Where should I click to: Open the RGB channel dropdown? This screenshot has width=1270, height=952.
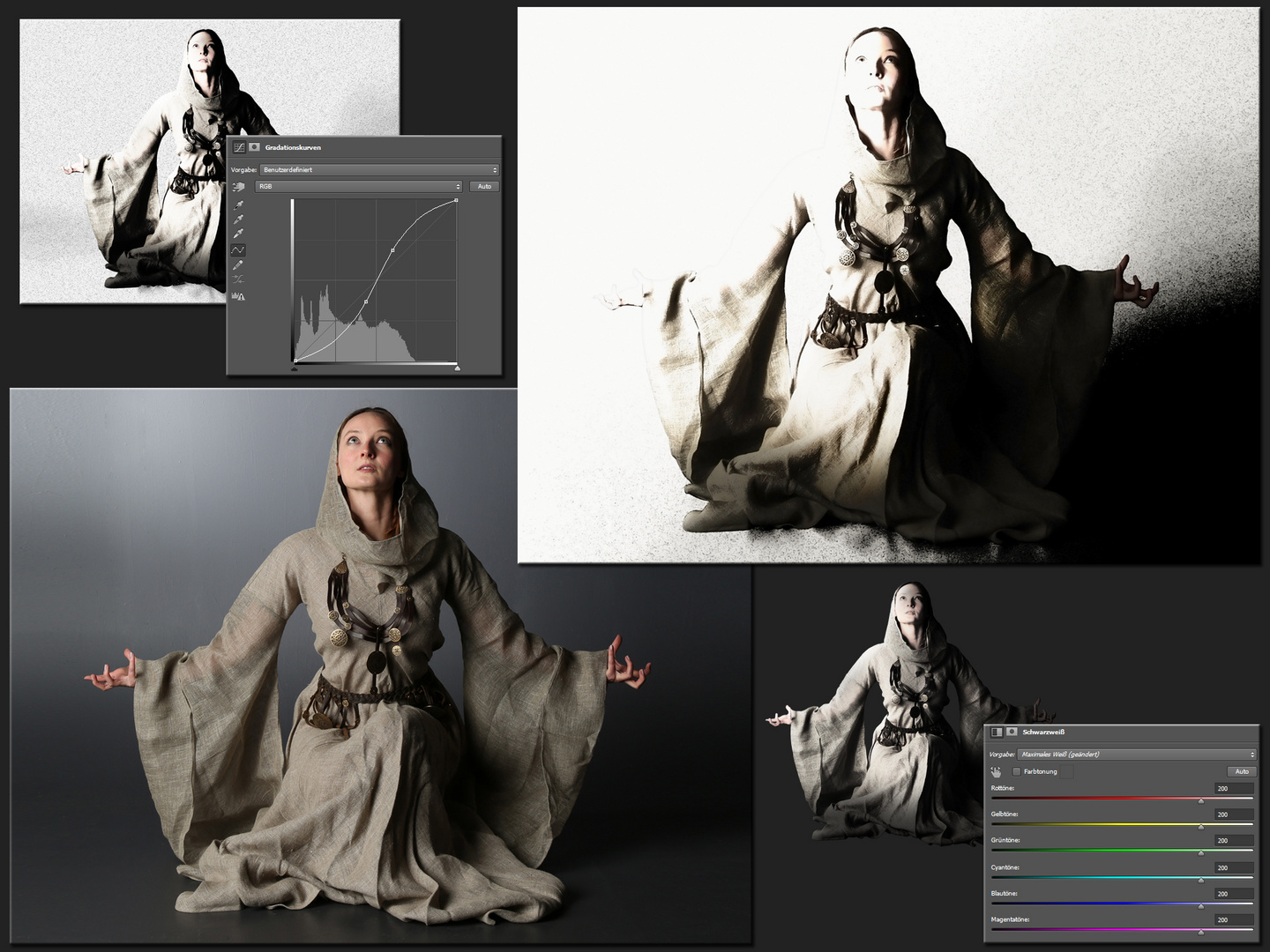(358, 186)
